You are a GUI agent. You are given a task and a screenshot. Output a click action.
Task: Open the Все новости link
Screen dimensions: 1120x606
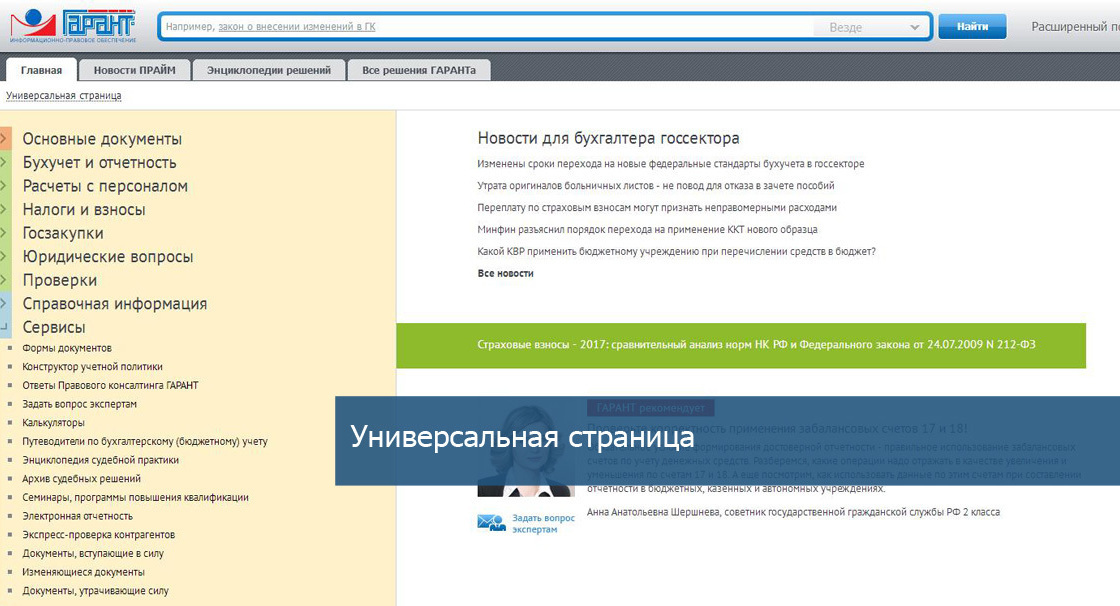coord(505,273)
